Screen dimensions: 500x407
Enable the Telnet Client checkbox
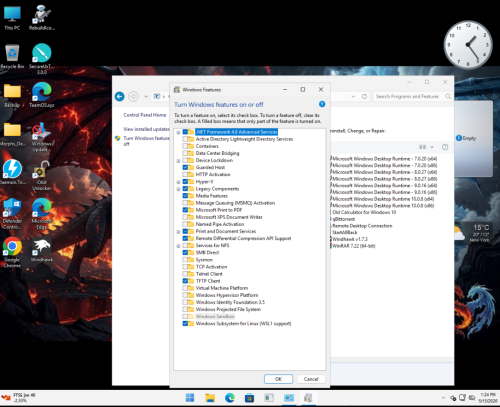[185, 274]
